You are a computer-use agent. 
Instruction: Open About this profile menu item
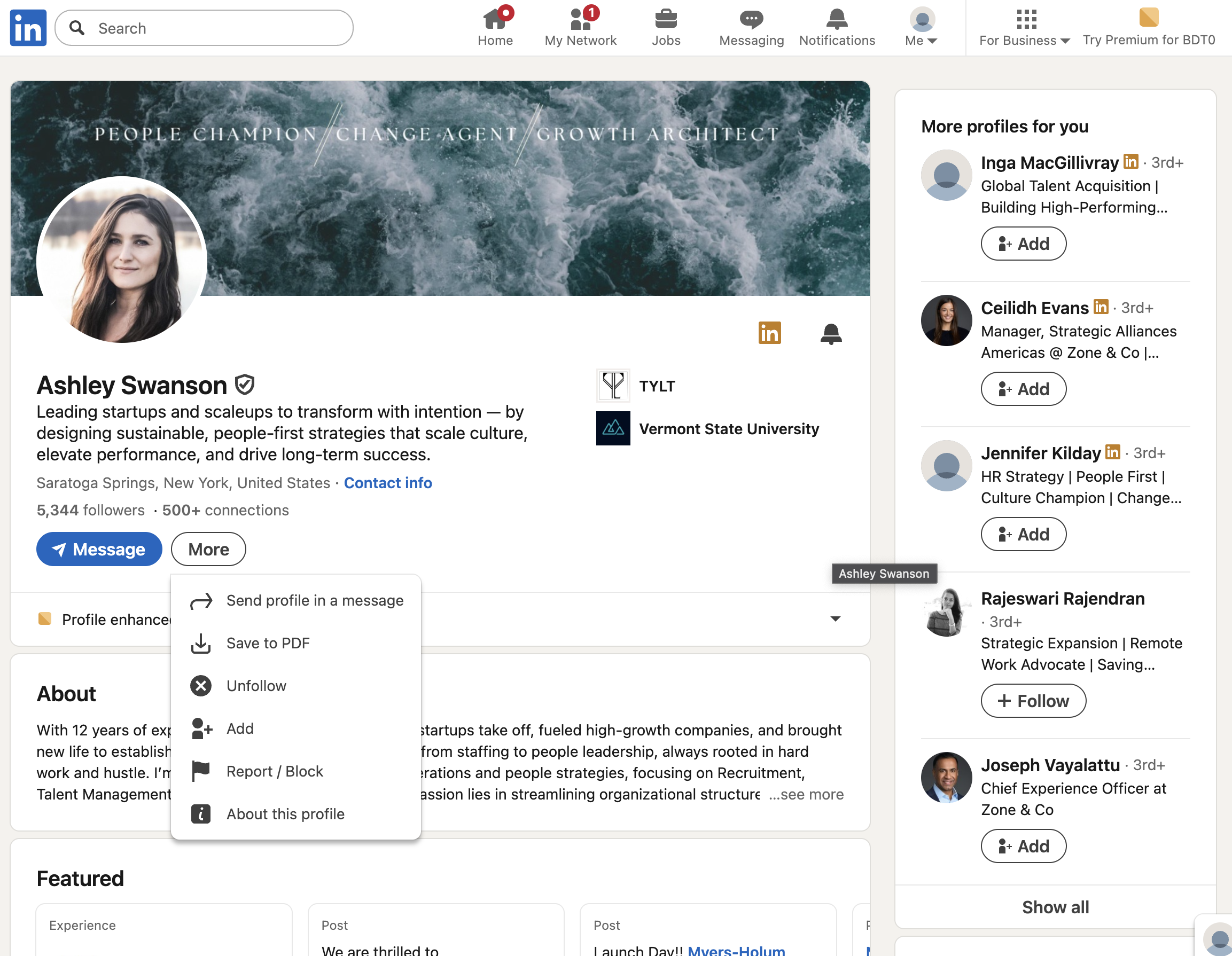pos(296,814)
